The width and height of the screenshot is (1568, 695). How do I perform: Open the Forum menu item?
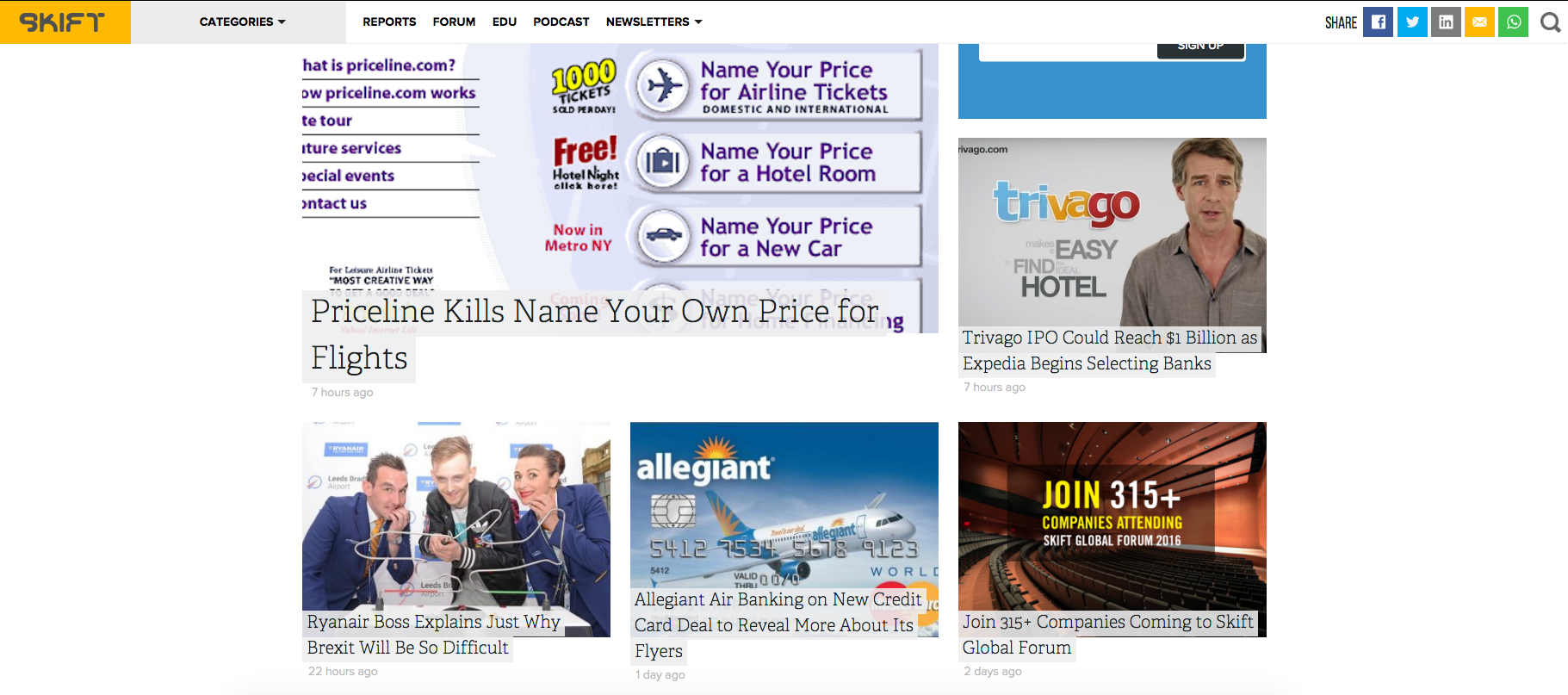(x=454, y=22)
